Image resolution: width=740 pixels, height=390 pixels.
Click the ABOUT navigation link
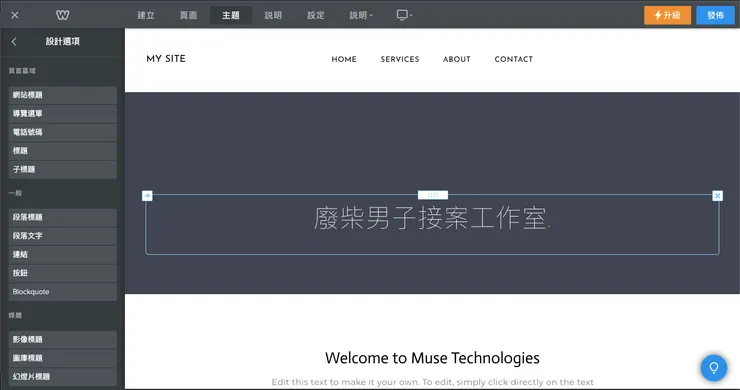click(x=456, y=59)
